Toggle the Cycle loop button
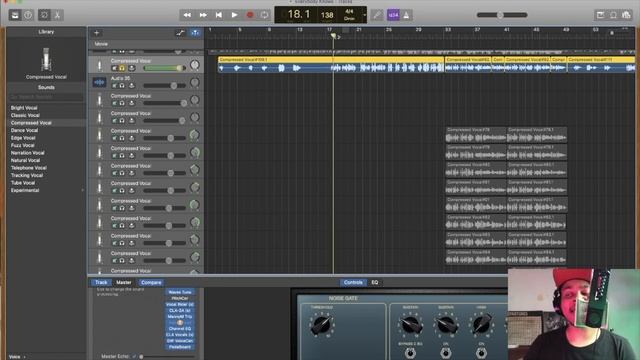 (x=264, y=15)
